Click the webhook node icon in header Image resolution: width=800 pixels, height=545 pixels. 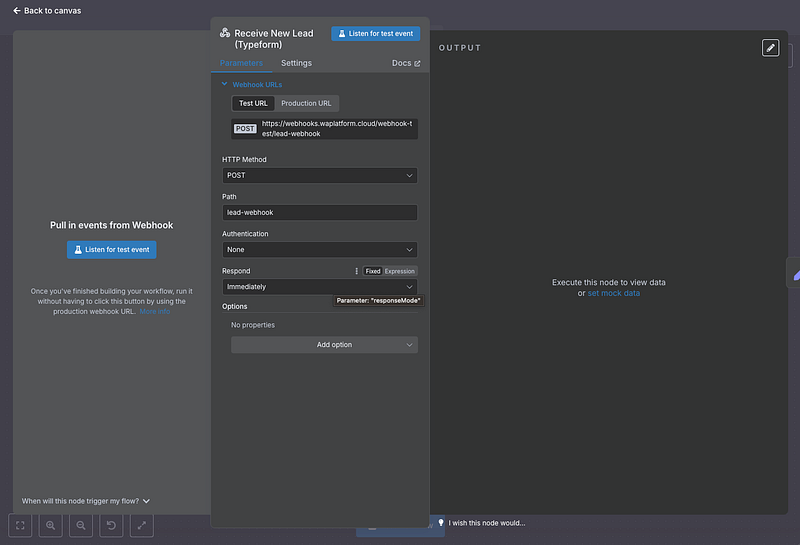224,33
